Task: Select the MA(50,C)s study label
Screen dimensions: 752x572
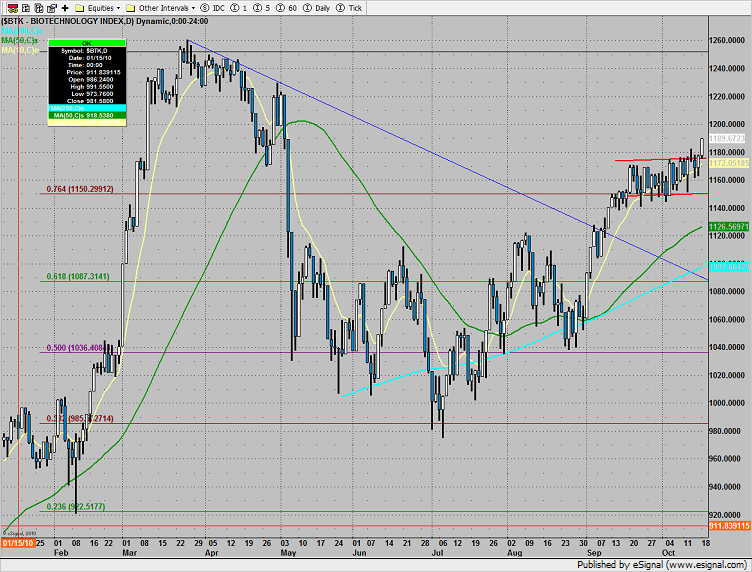Action: tap(20, 41)
